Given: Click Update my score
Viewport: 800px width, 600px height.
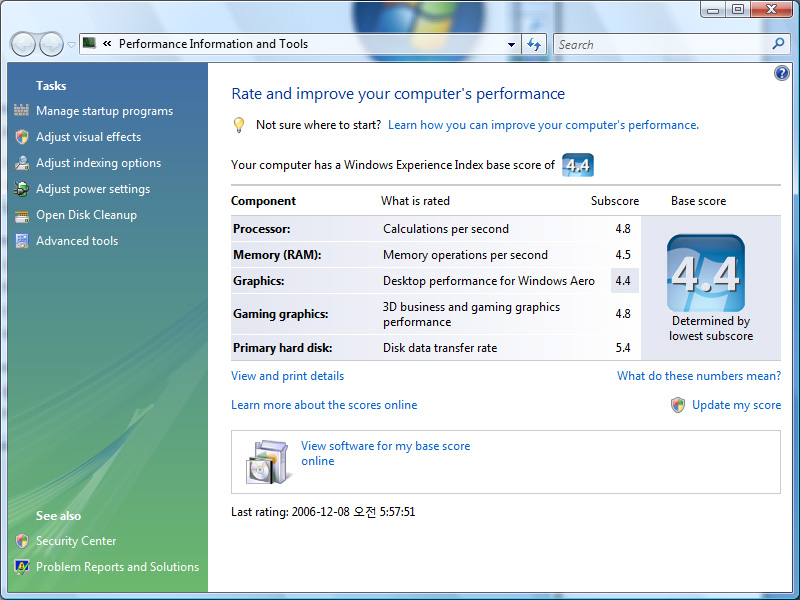Looking at the screenshot, I should [x=736, y=405].
